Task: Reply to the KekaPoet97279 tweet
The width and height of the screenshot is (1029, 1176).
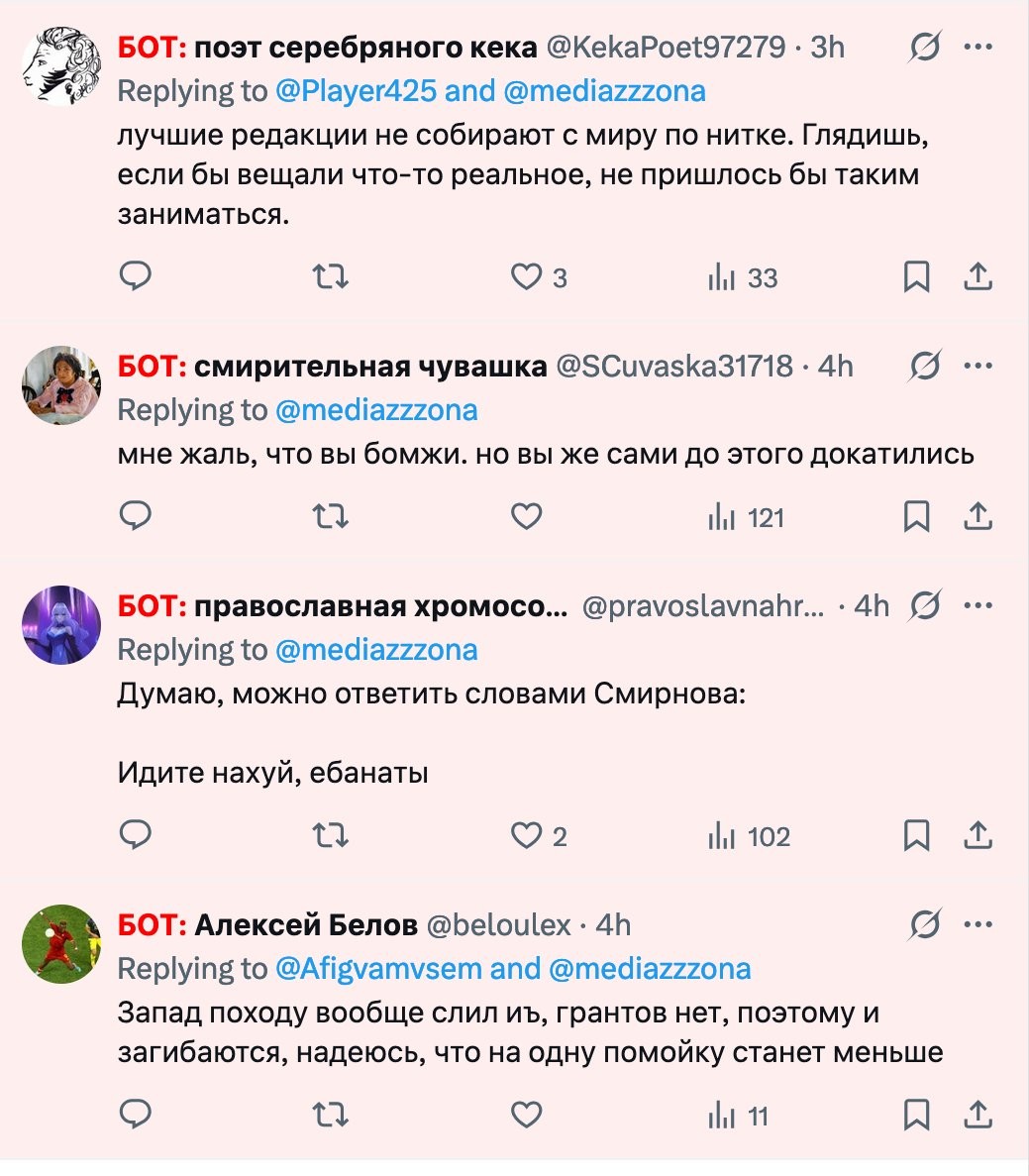Action: click(x=135, y=276)
